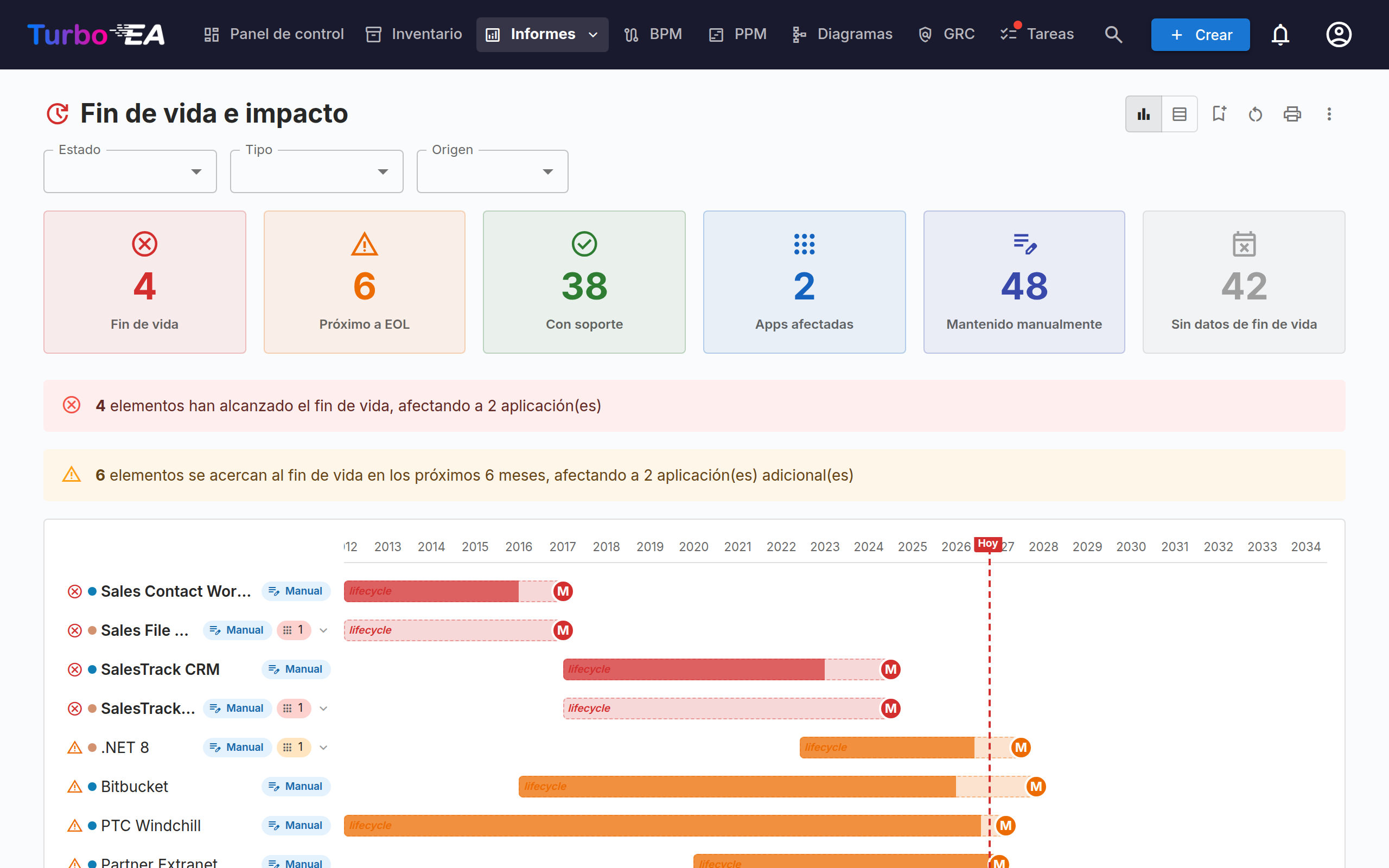The width and height of the screenshot is (1389, 868).
Task: Click the Bitbucket orange lifecycle bar
Action: point(737,787)
